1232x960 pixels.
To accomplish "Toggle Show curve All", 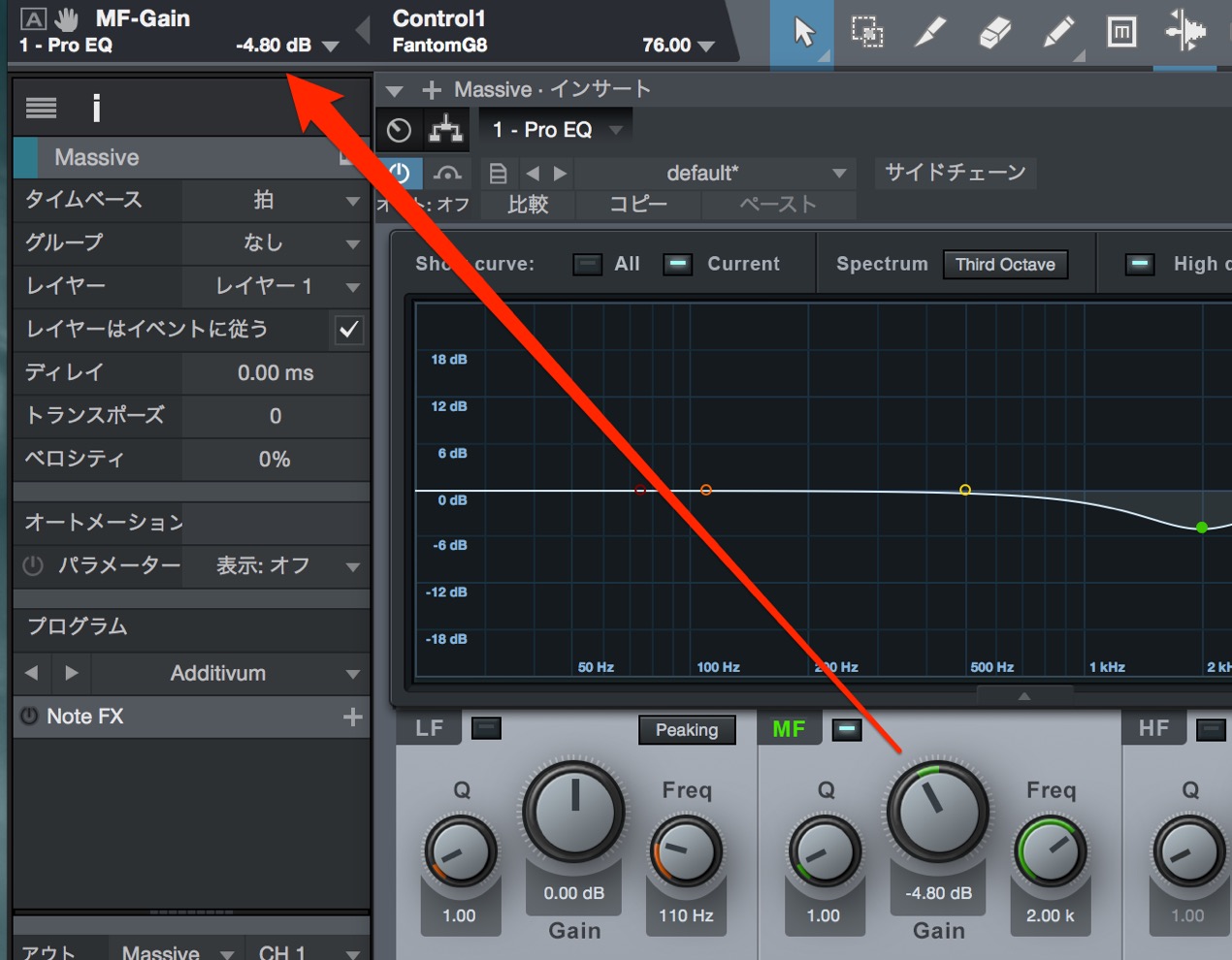I will [588, 264].
